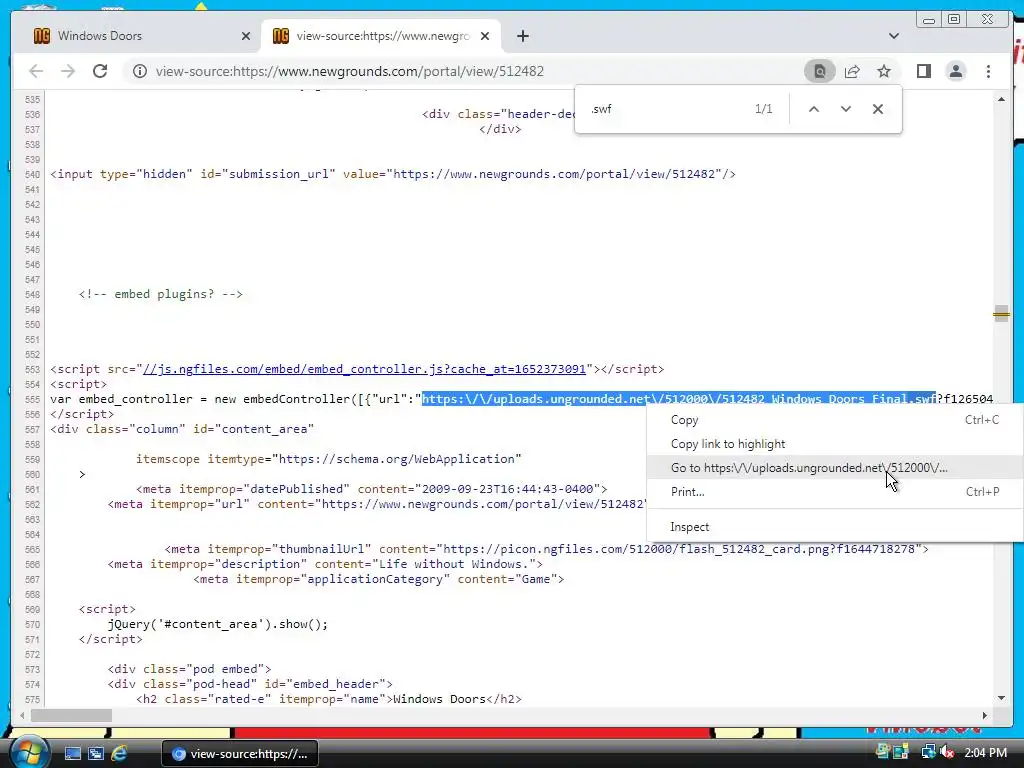This screenshot has height=768, width=1024.
Task: Reload the view-source page
Action: tap(100, 71)
